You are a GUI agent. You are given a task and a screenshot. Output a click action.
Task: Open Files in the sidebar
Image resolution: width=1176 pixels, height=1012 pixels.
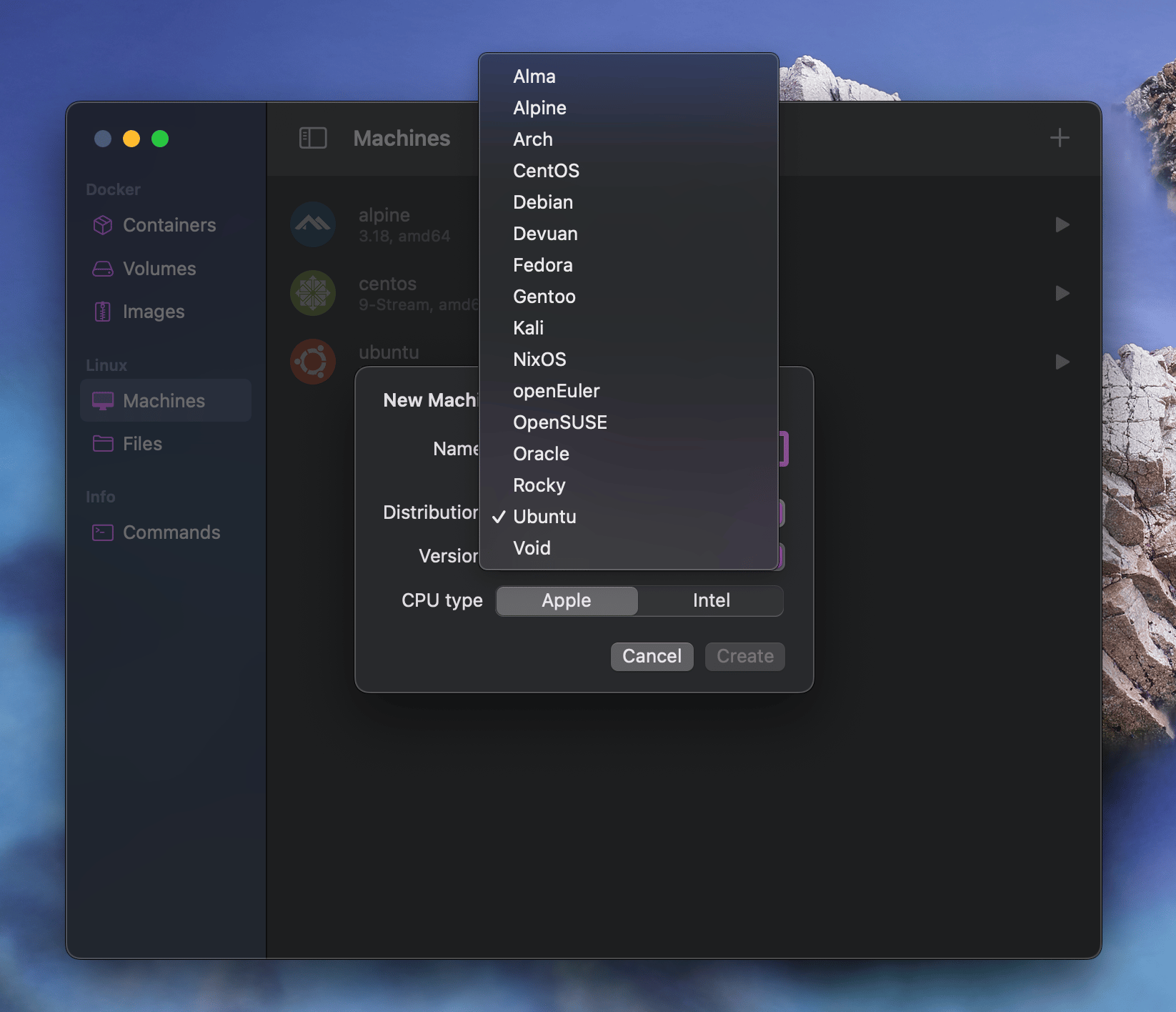click(166, 444)
